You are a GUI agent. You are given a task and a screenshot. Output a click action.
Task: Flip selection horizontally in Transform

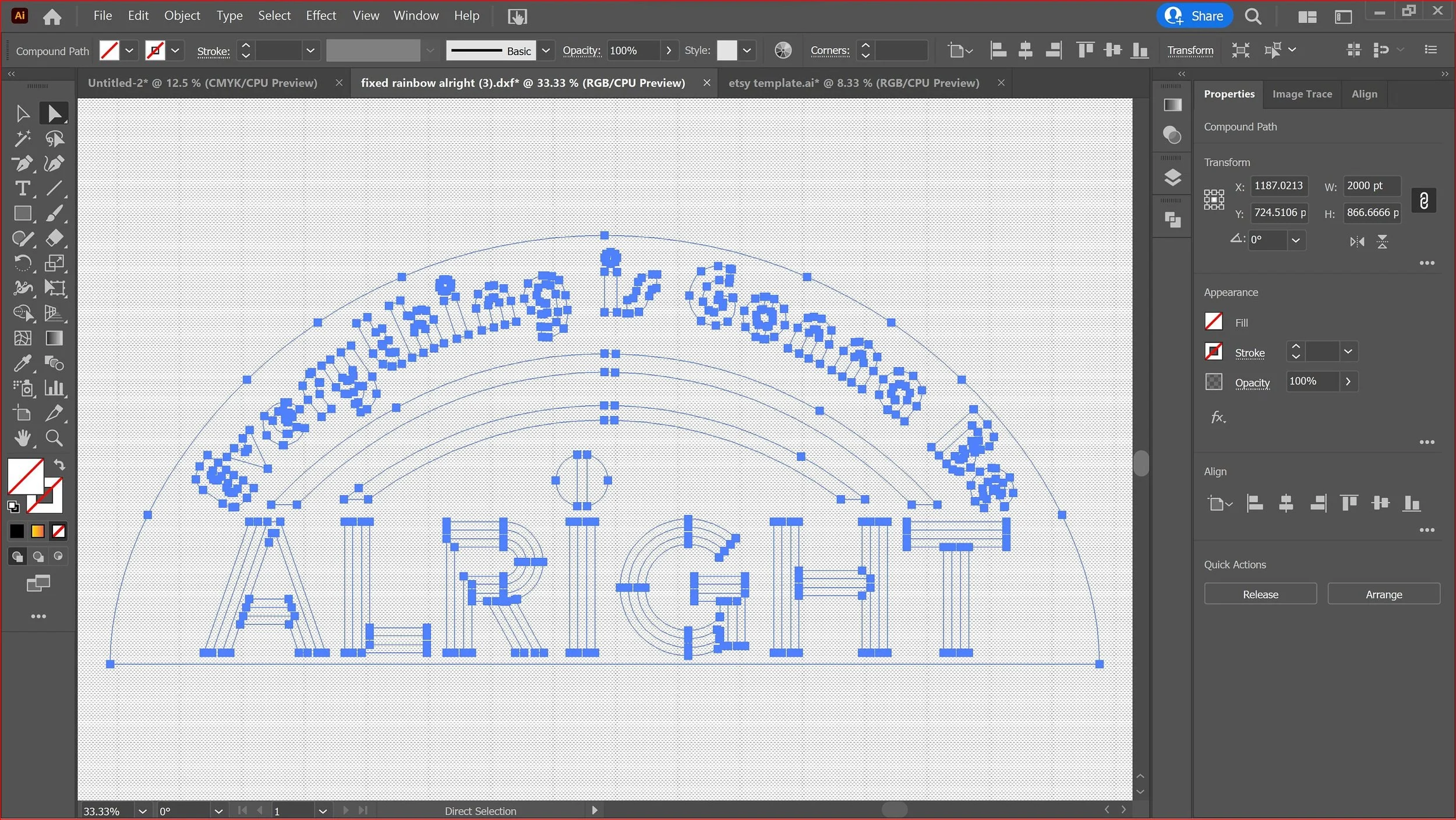(x=1356, y=242)
